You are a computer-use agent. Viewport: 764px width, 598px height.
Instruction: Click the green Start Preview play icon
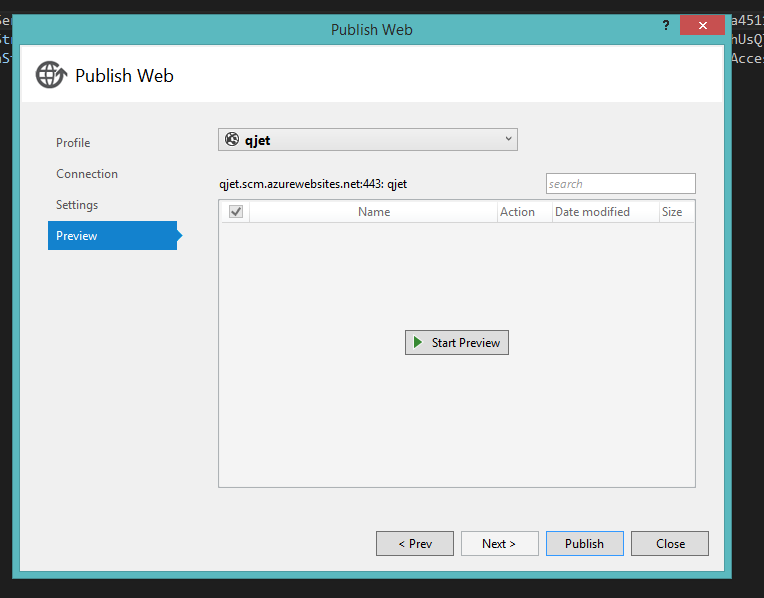(x=418, y=343)
